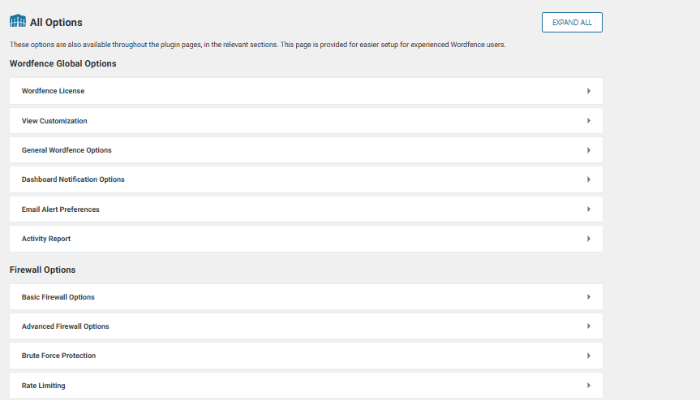Expand the Advanced Firewall Options chevron

[588, 326]
